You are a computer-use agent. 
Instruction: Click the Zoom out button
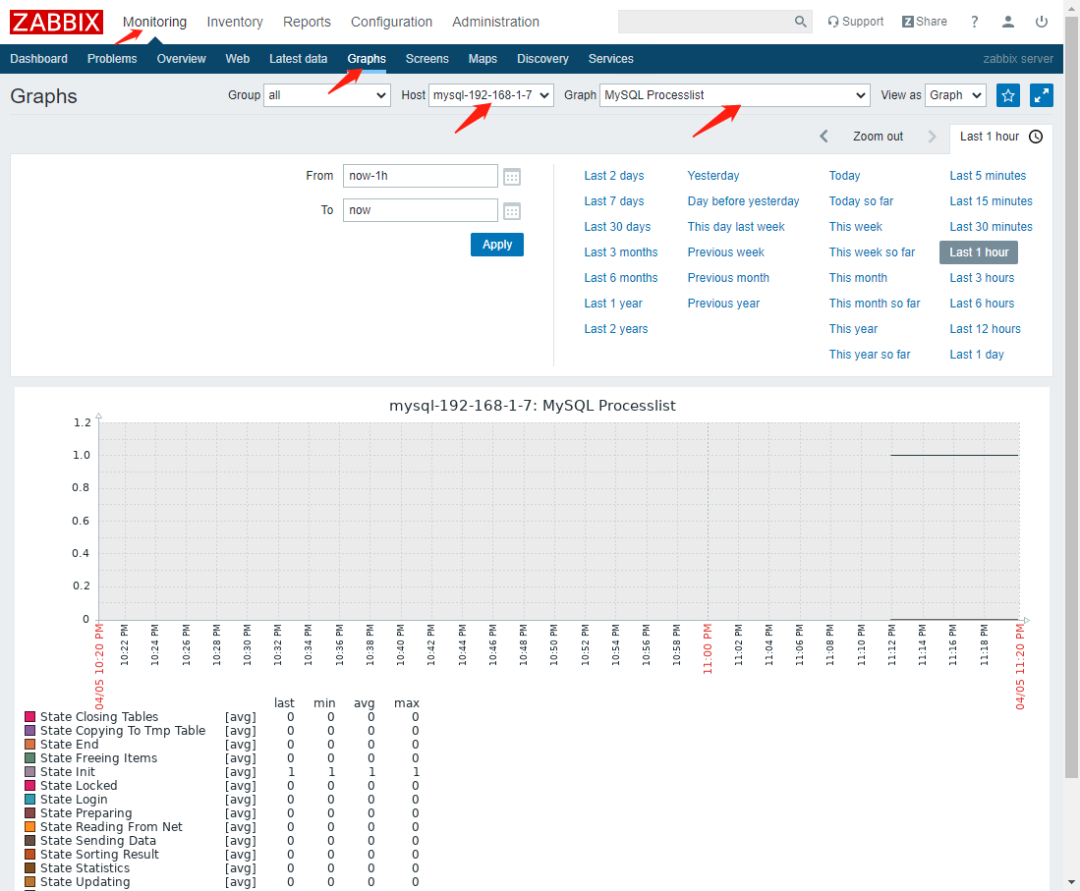877,137
